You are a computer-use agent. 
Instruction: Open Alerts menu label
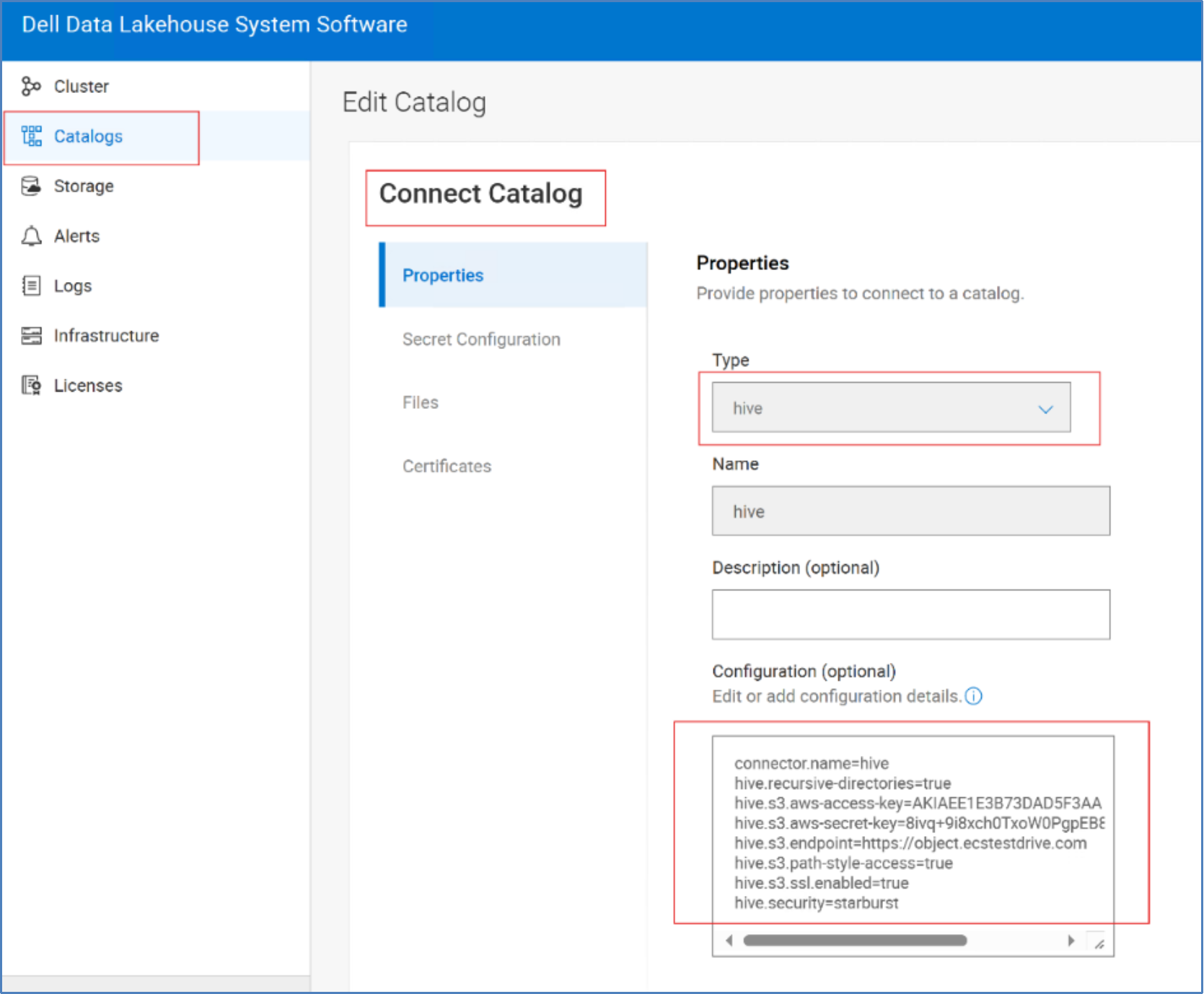click(76, 236)
